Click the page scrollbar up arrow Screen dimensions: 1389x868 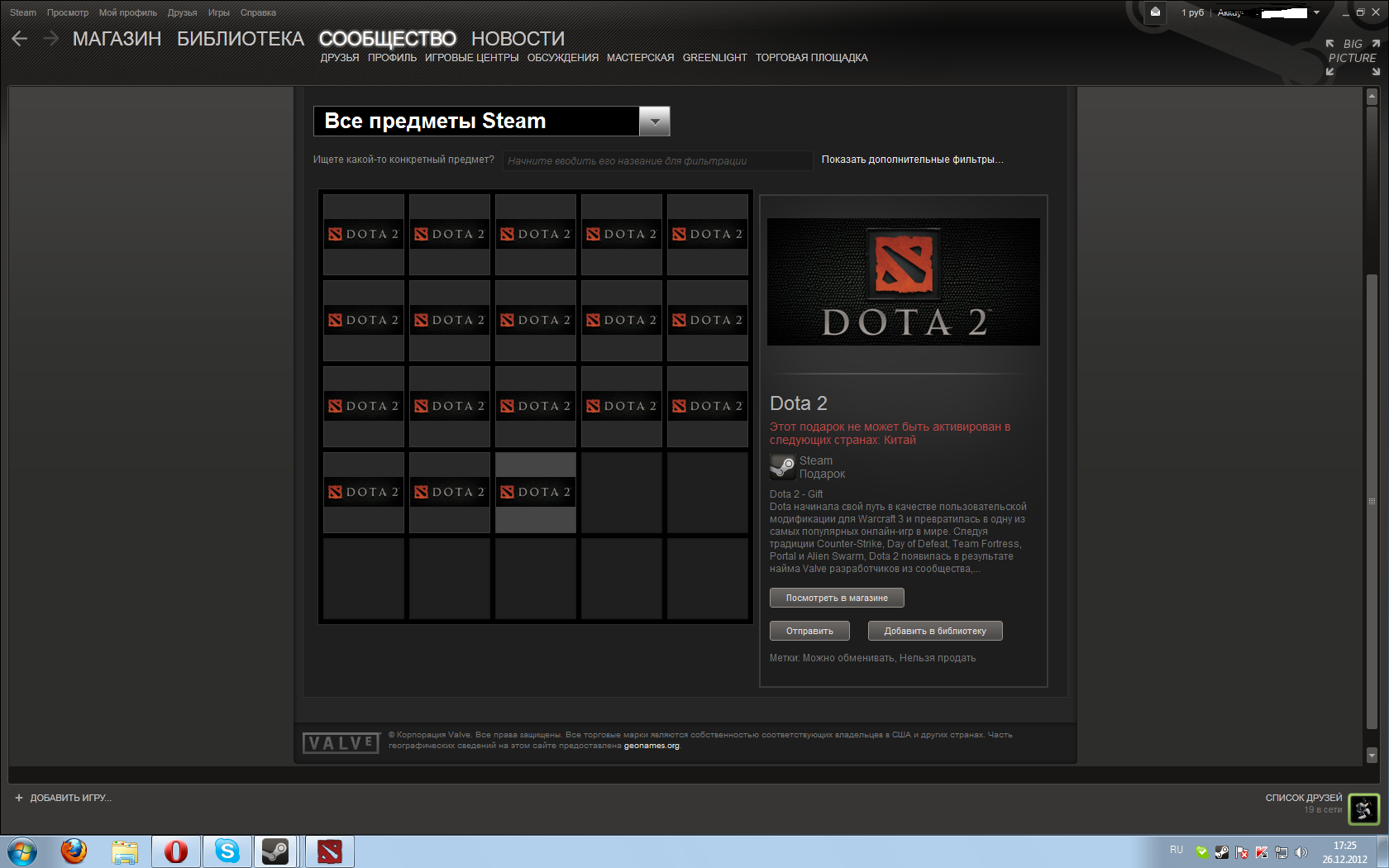(x=1372, y=97)
